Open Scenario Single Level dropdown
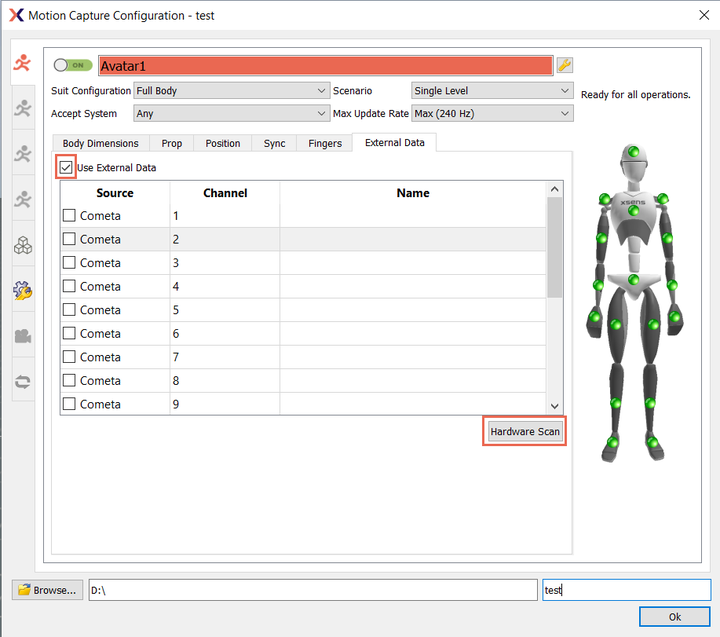Image resolution: width=720 pixels, height=637 pixels. pyautogui.click(x=492, y=90)
